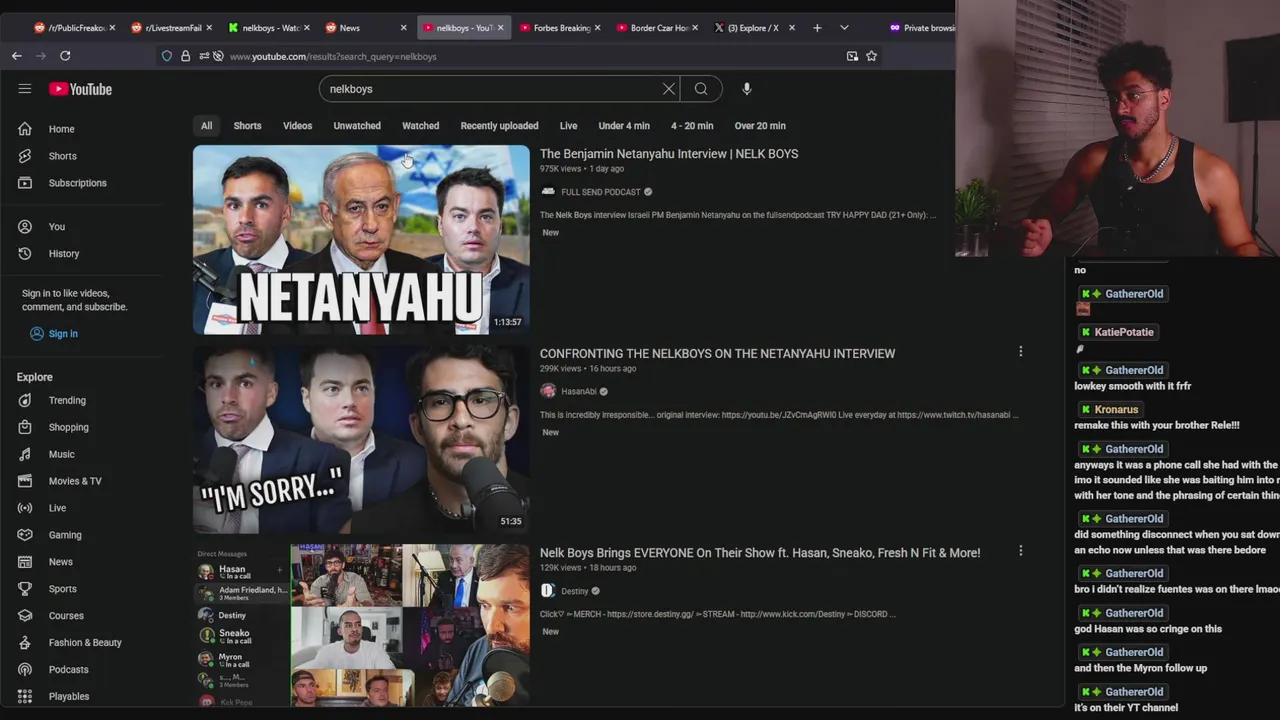This screenshot has width=1280, height=720.
Task: Open the Destiny channel link
Action: (575, 591)
